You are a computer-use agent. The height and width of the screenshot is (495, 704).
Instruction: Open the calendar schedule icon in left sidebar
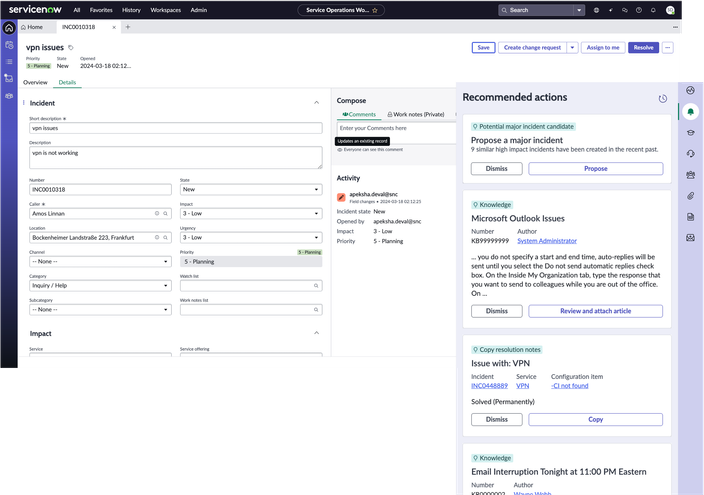click(9, 45)
